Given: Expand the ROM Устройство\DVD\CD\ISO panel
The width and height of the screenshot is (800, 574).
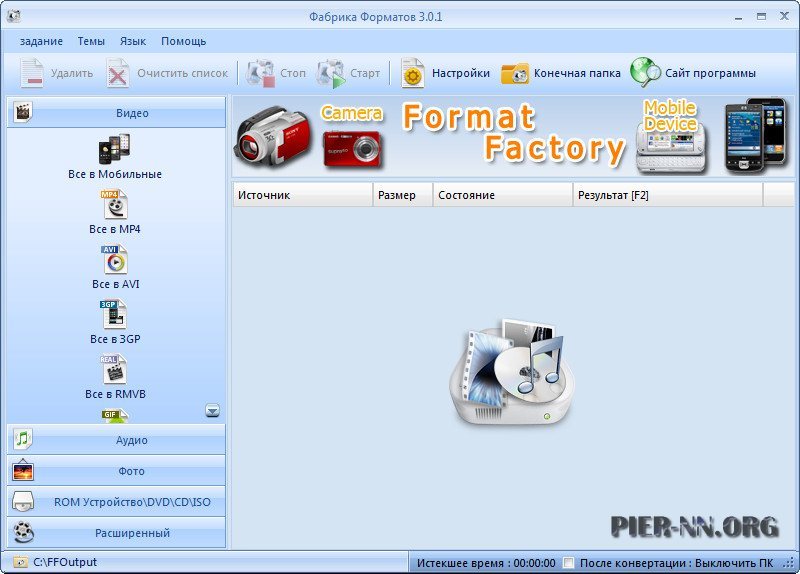Looking at the screenshot, I should [x=116, y=502].
